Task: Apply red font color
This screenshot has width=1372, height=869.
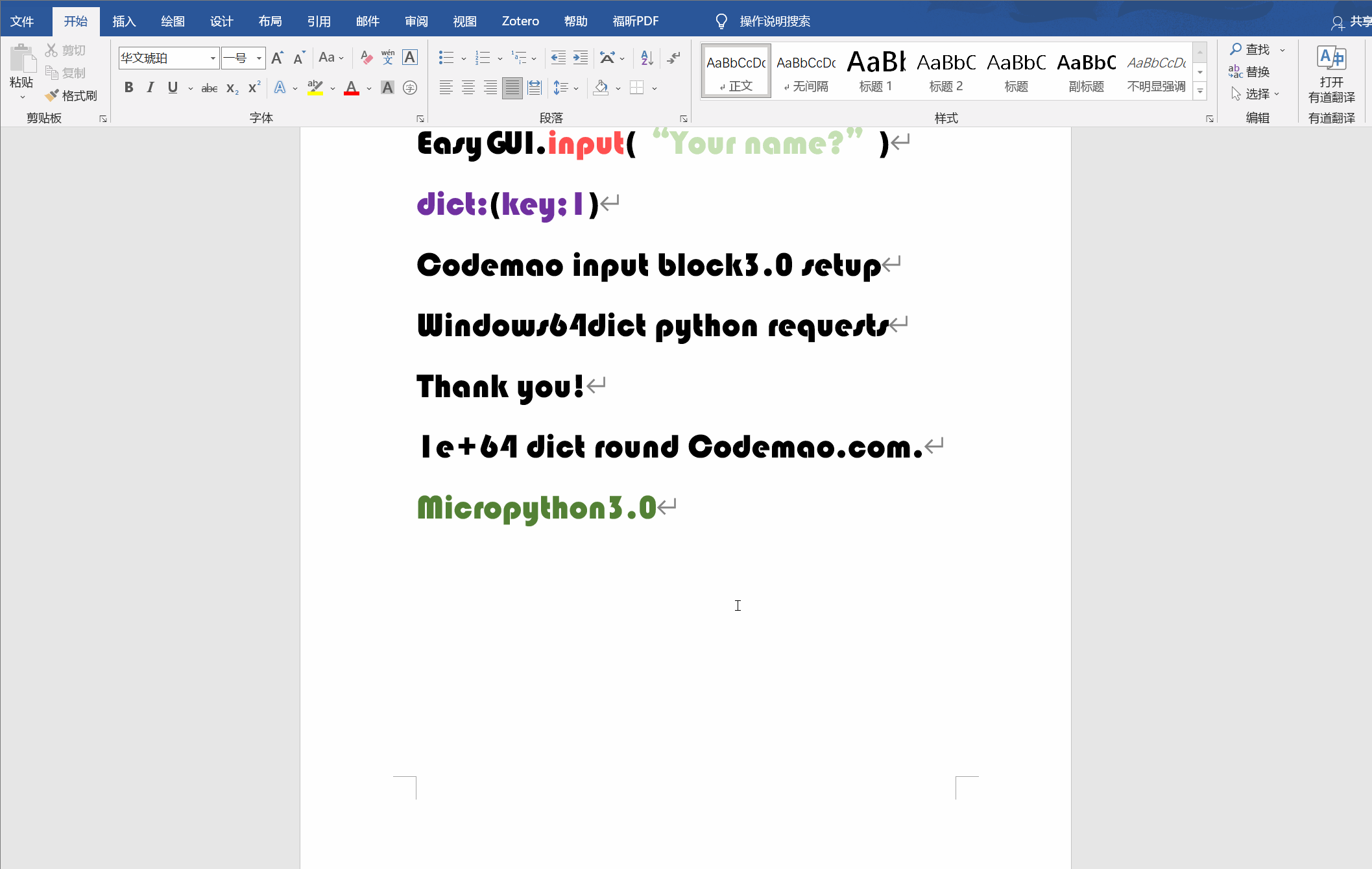Action: click(352, 88)
